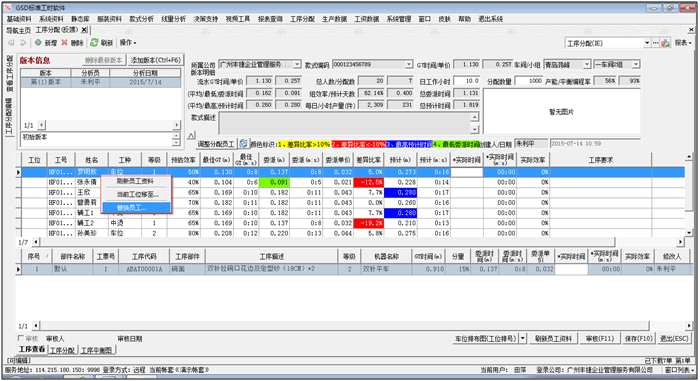The image size is (700, 381).
Task: Click the 调整分配员工 button
Action: point(216,144)
